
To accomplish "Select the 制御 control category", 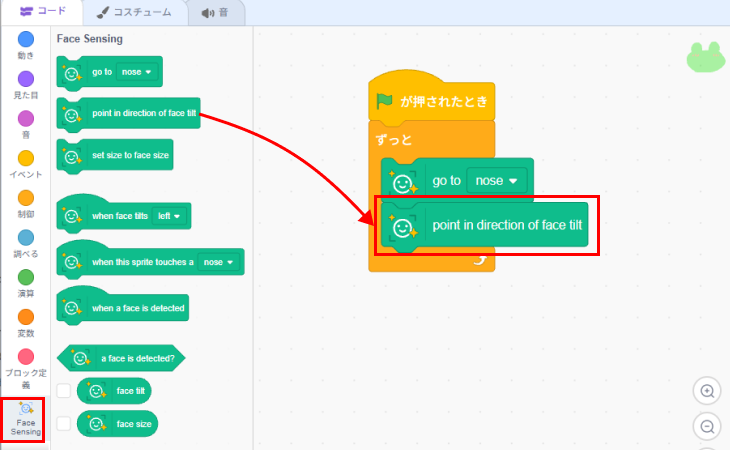I will pos(26,198).
